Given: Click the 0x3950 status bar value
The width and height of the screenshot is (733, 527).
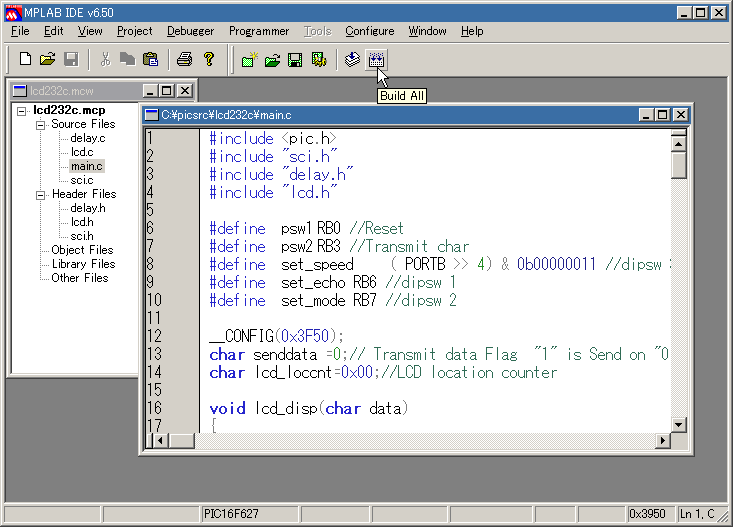Looking at the screenshot, I should click(651, 514).
